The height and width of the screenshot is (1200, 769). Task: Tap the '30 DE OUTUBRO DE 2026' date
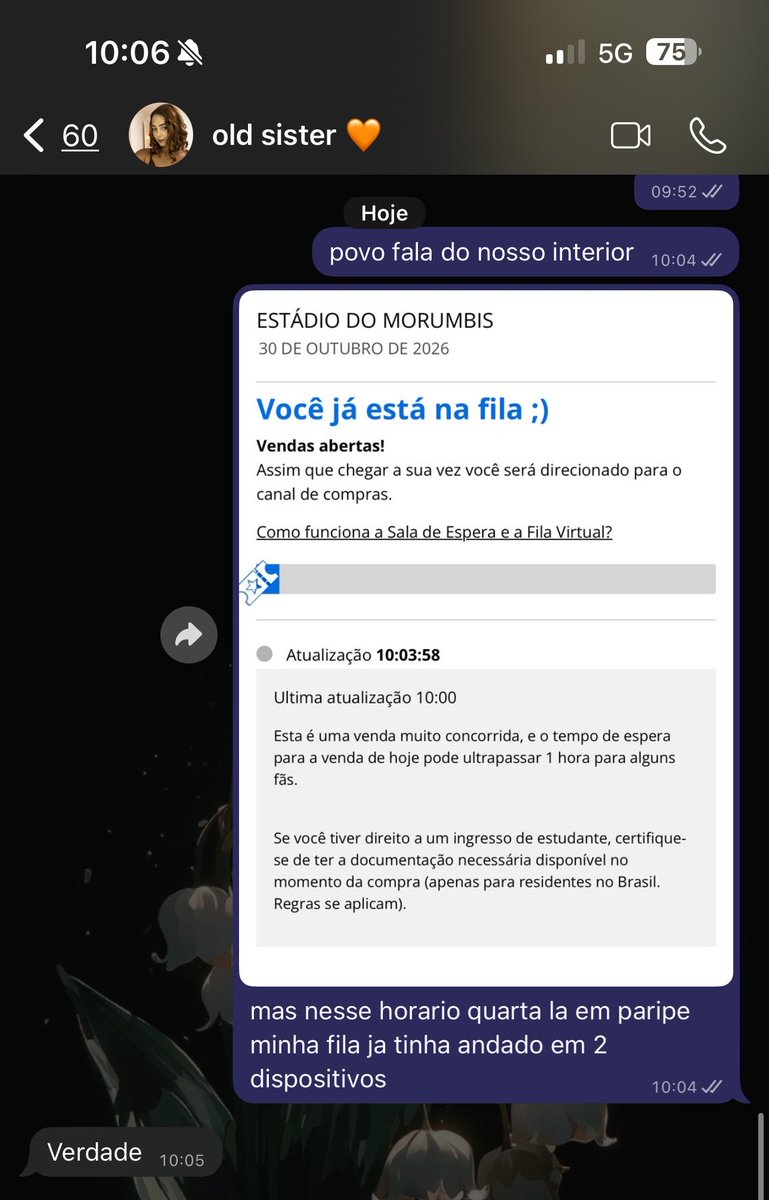pos(354,349)
